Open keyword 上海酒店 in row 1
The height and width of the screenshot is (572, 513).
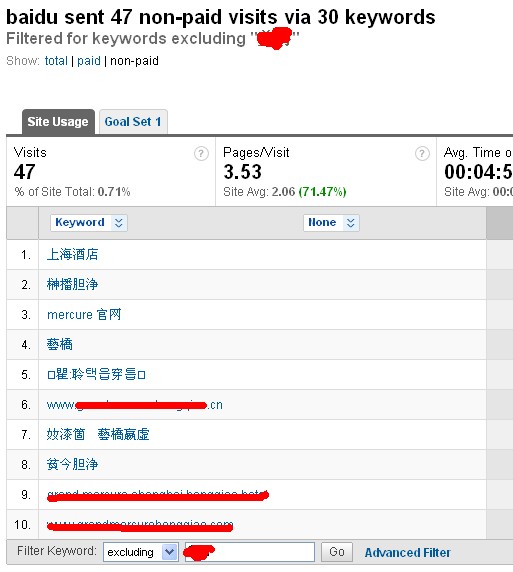(72, 254)
